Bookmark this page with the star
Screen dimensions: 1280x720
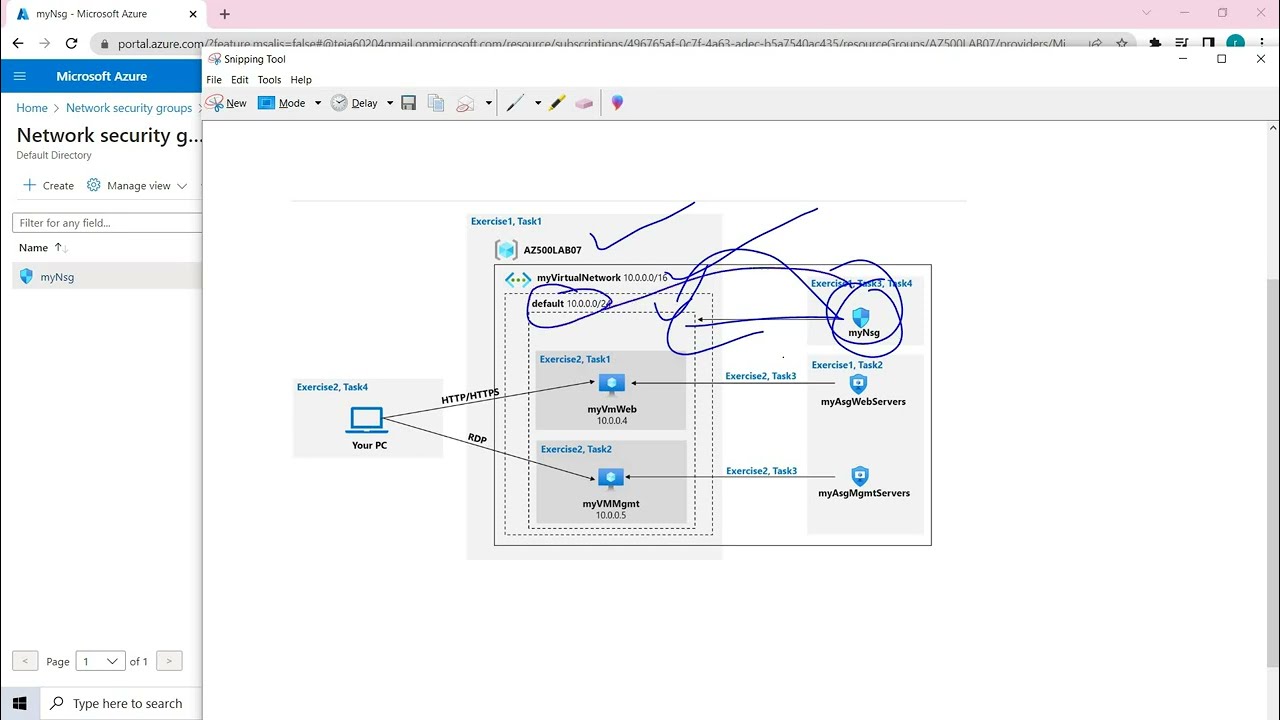coord(1122,44)
